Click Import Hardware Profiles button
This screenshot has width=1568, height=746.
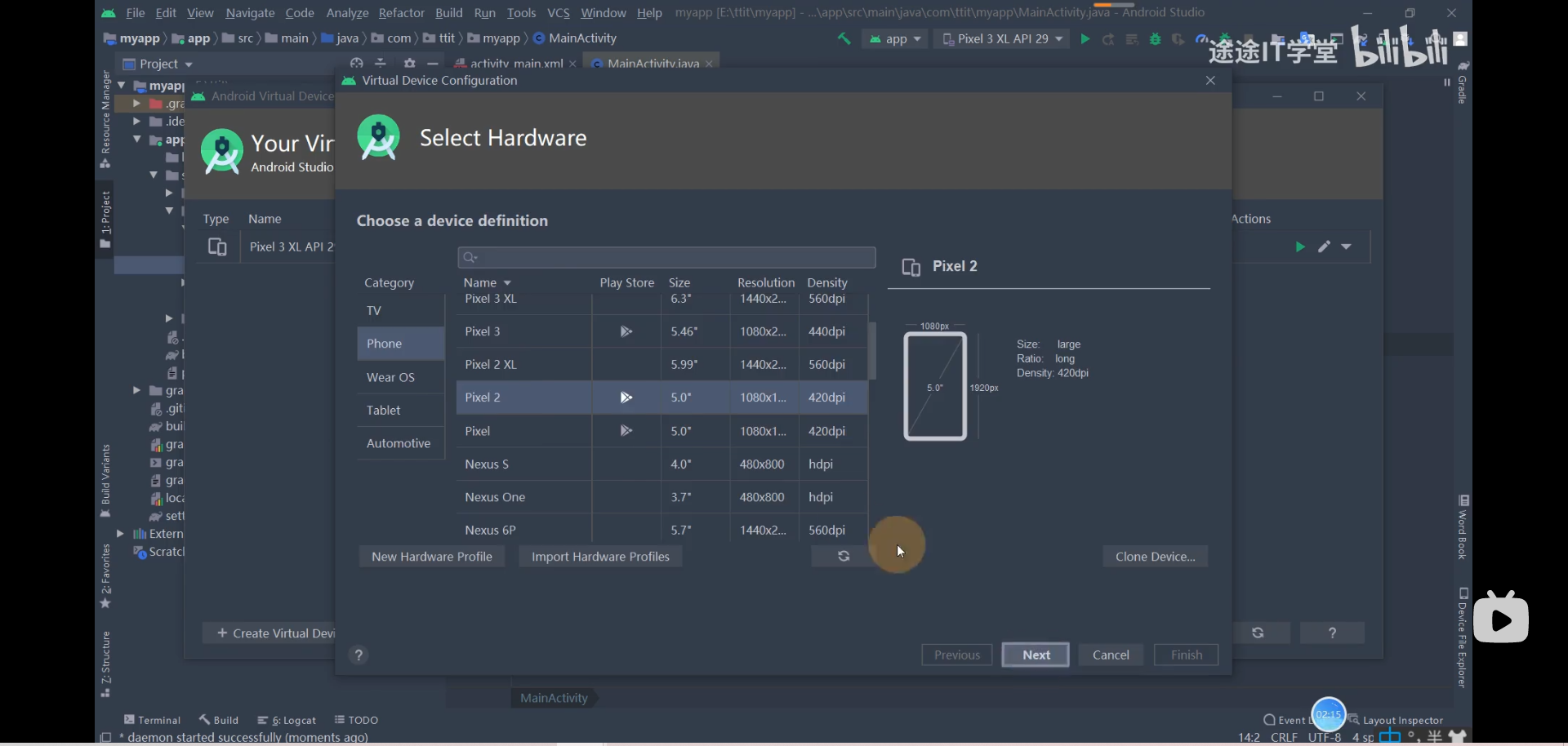pos(600,556)
